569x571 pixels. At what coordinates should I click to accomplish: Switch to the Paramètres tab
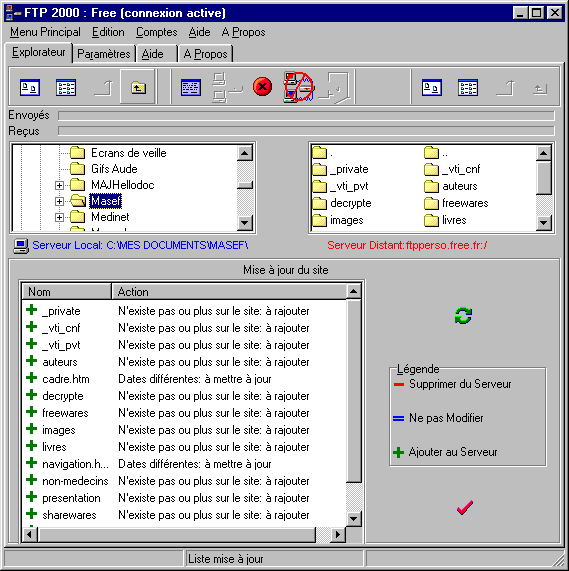coord(104,54)
